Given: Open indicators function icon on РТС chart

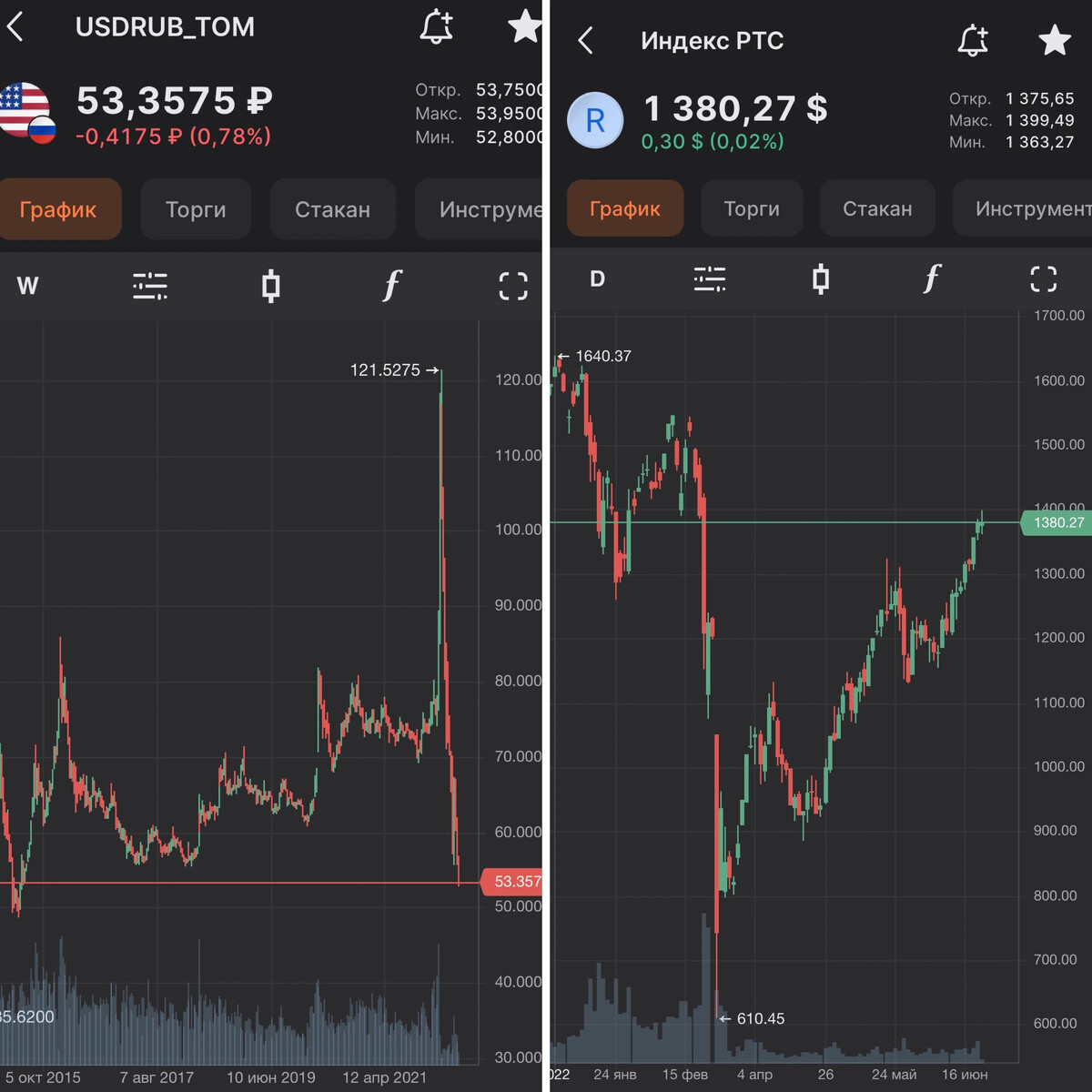Looking at the screenshot, I should coord(931,278).
